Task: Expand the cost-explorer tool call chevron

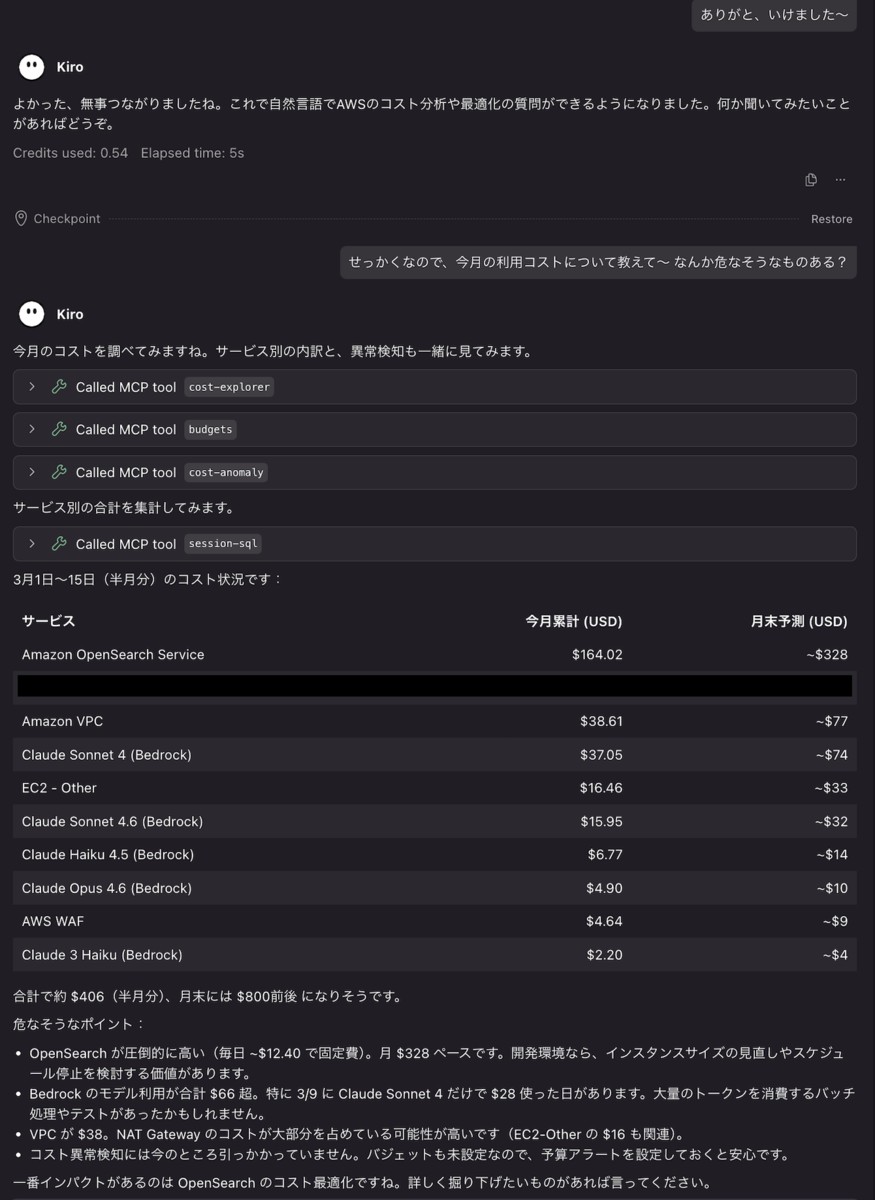Action: pyautogui.click(x=32, y=387)
